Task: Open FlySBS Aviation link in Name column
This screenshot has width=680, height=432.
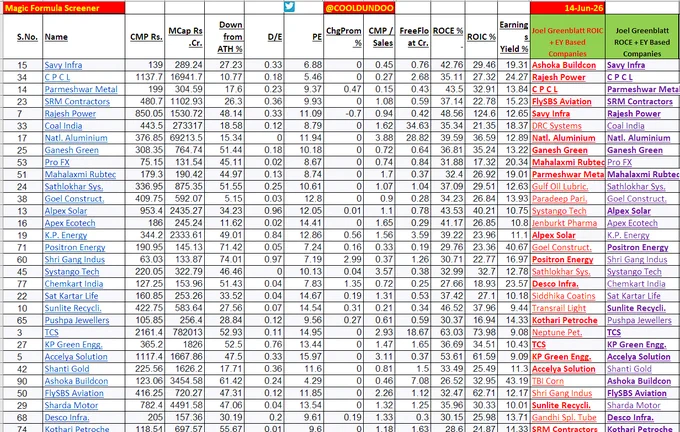Action: (x=74, y=393)
